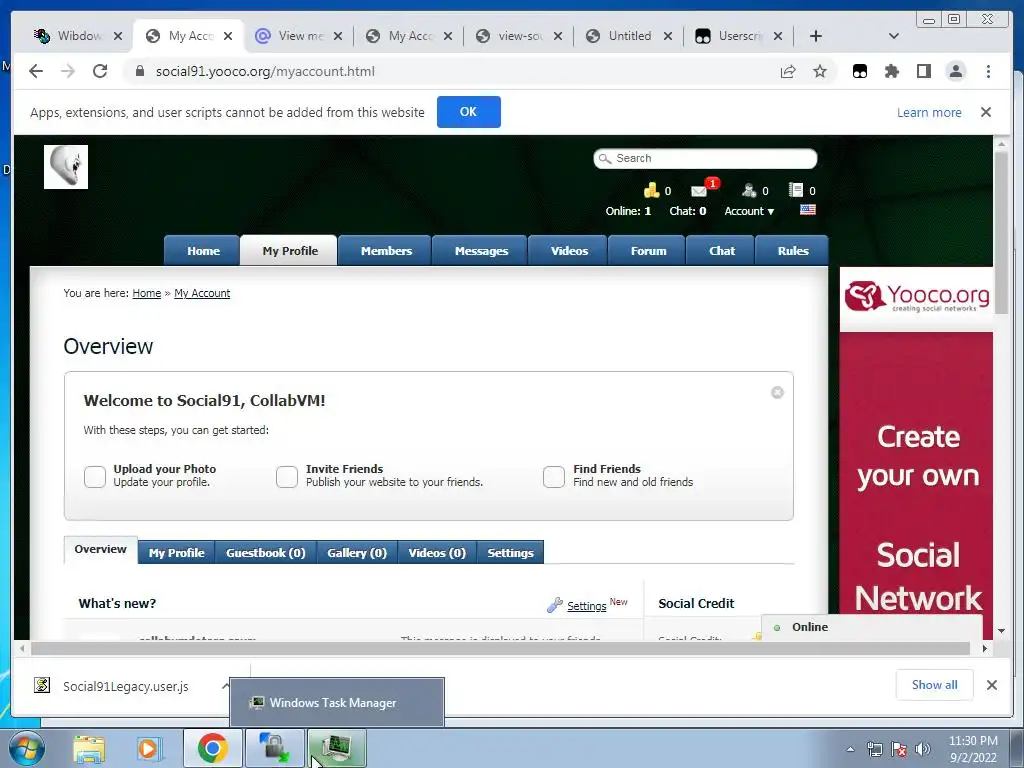Open the Chrome profile avatar icon

pyautogui.click(x=956, y=71)
